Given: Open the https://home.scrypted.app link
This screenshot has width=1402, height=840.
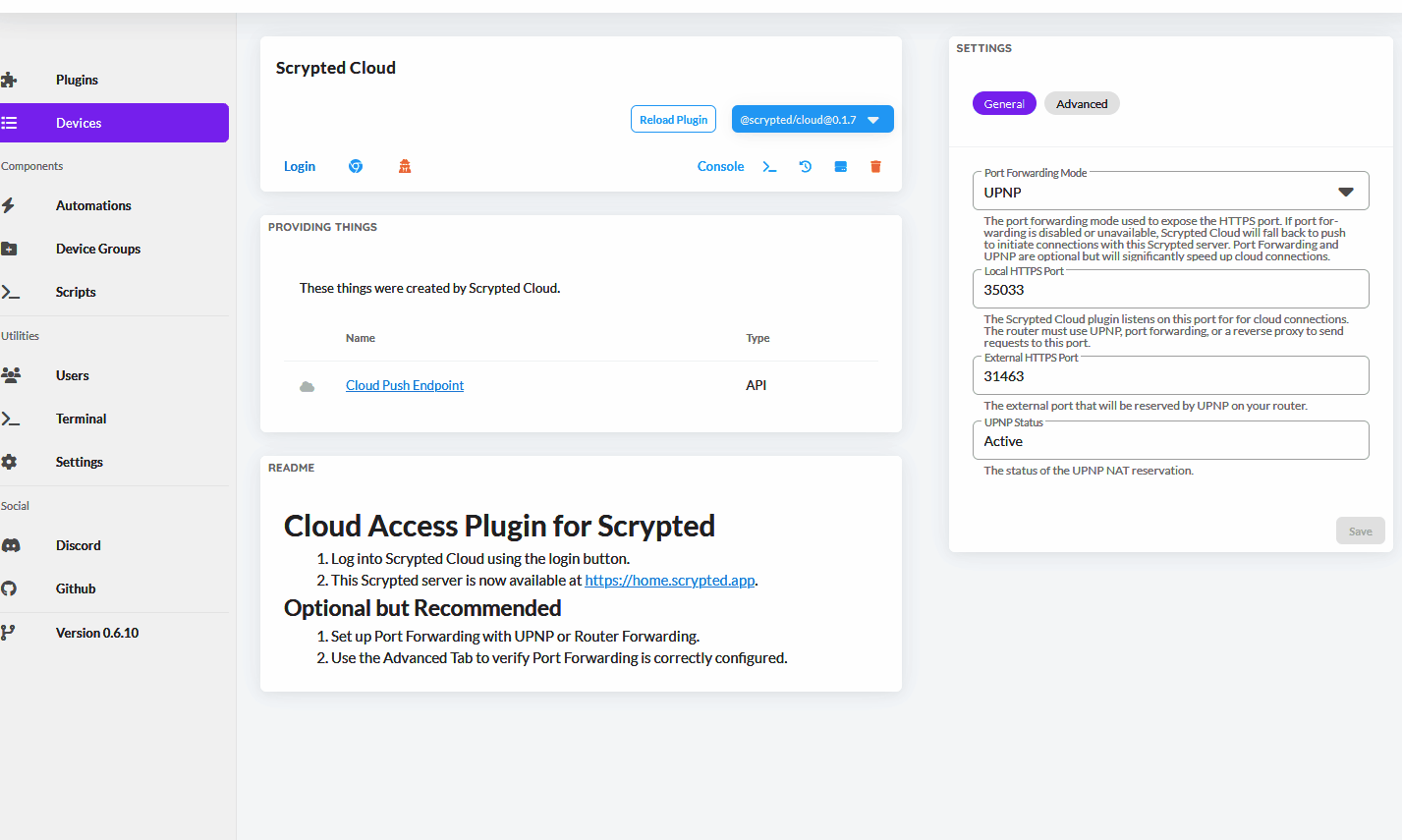Looking at the screenshot, I should pyautogui.click(x=669, y=580).
